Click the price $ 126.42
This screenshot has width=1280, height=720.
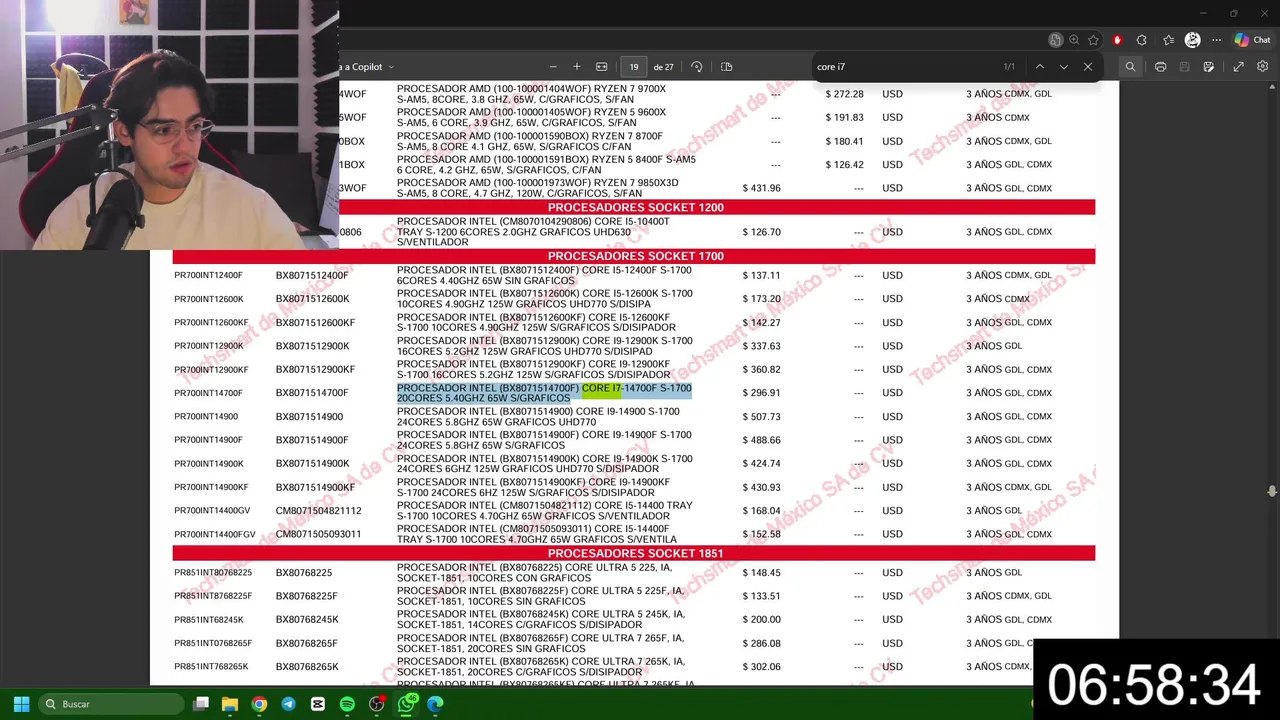[x=845, y=164]
